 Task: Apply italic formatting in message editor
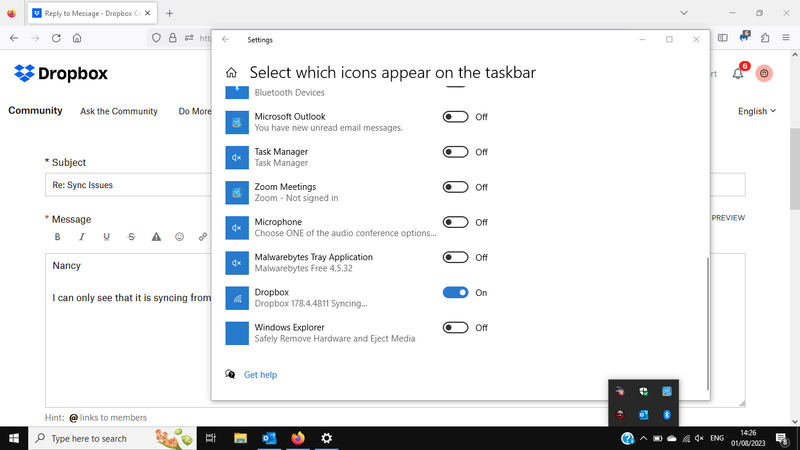click(82, 237)
